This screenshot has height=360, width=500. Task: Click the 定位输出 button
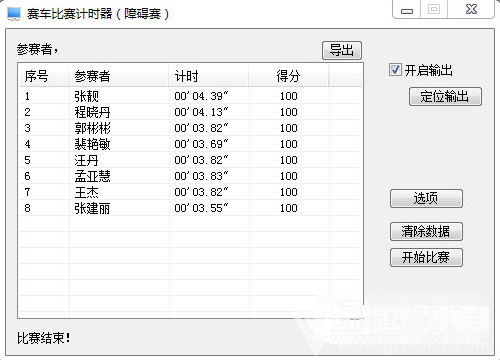(445, 97)
